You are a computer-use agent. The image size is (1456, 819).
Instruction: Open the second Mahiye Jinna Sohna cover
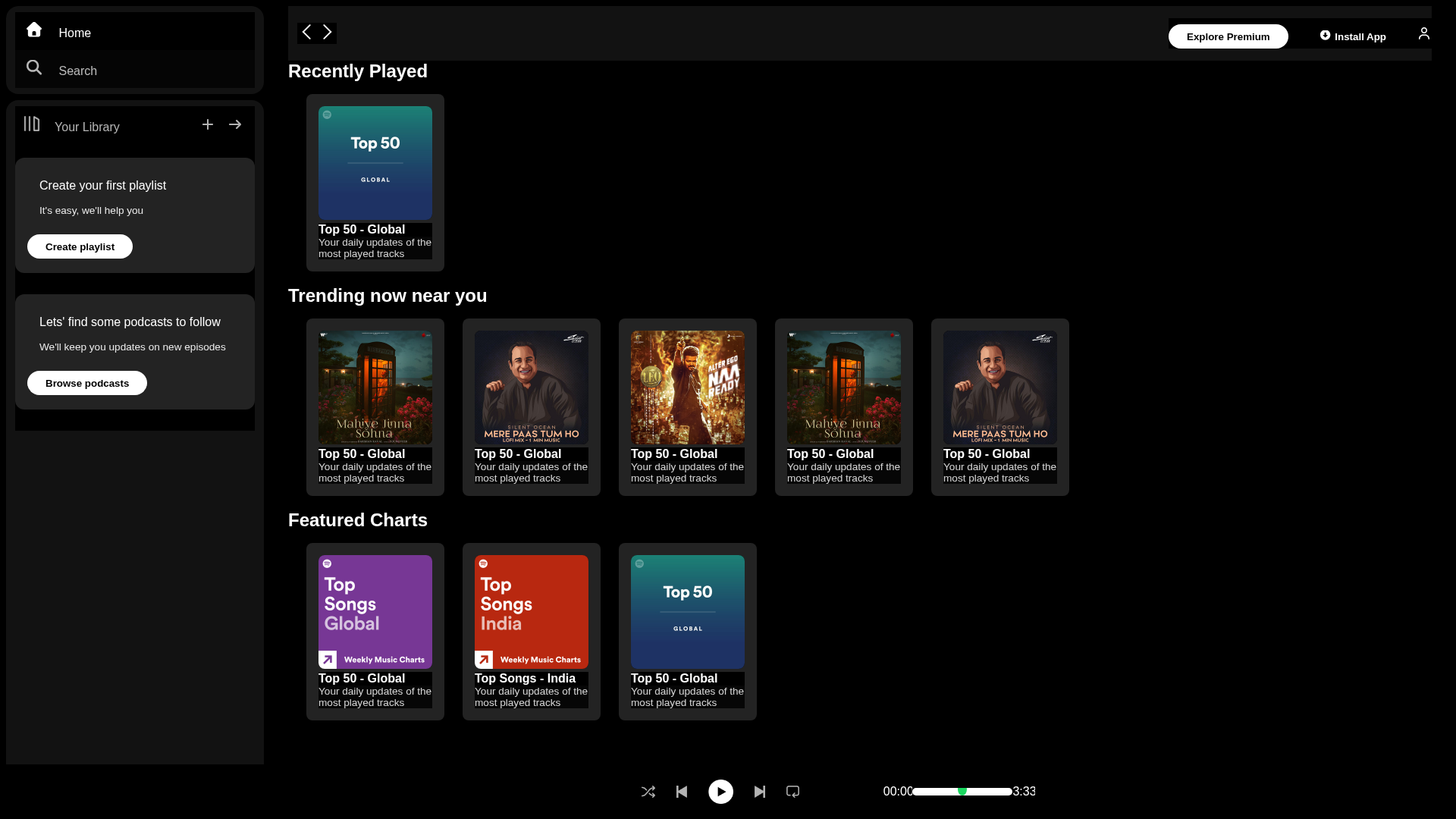click(844, 388)
